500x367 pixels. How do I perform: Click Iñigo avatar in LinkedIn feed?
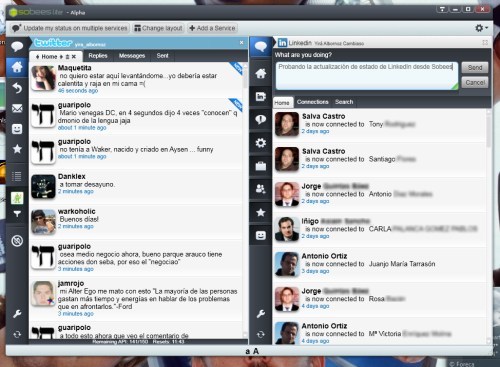click(x=287, y=229)
